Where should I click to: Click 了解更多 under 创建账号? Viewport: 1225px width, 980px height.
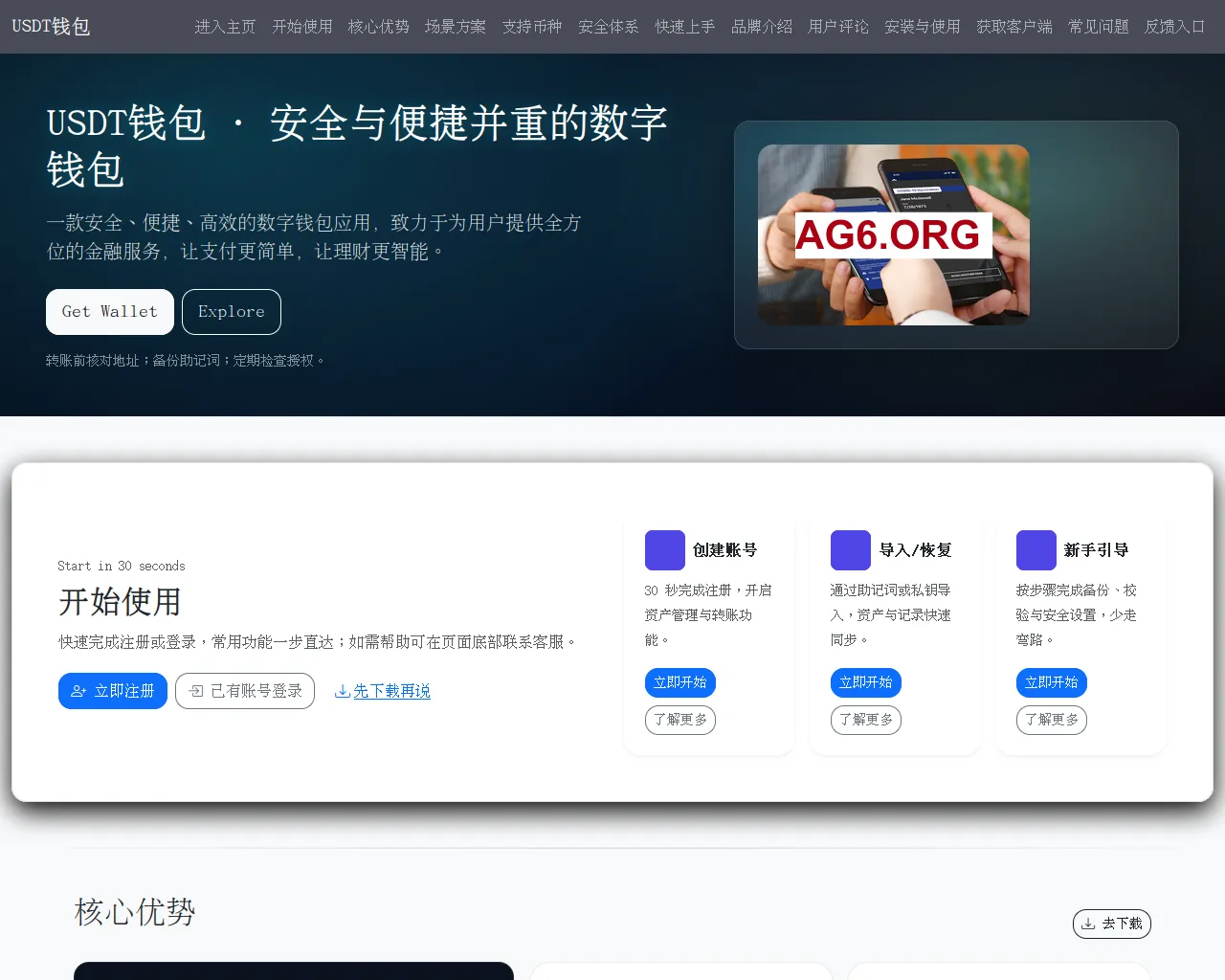pyautogui.click(x=680, y=720)
